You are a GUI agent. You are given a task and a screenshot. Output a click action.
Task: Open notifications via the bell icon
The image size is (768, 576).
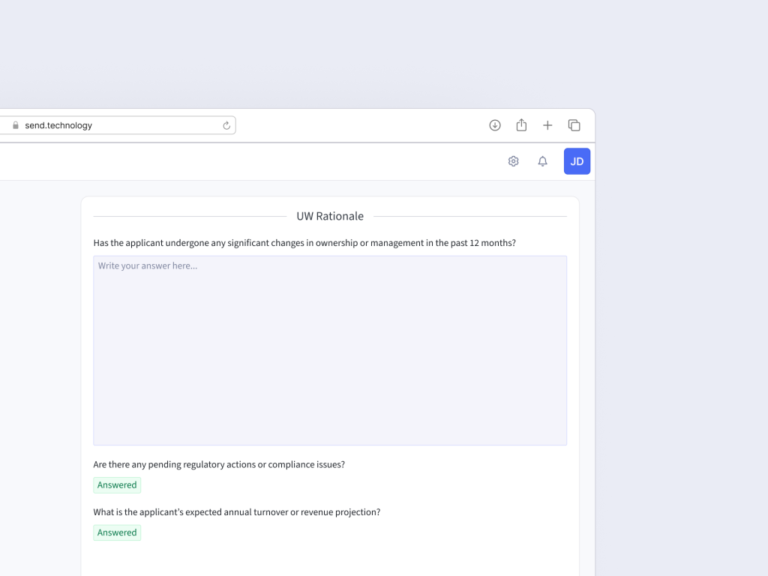click(x=542, y=161)
